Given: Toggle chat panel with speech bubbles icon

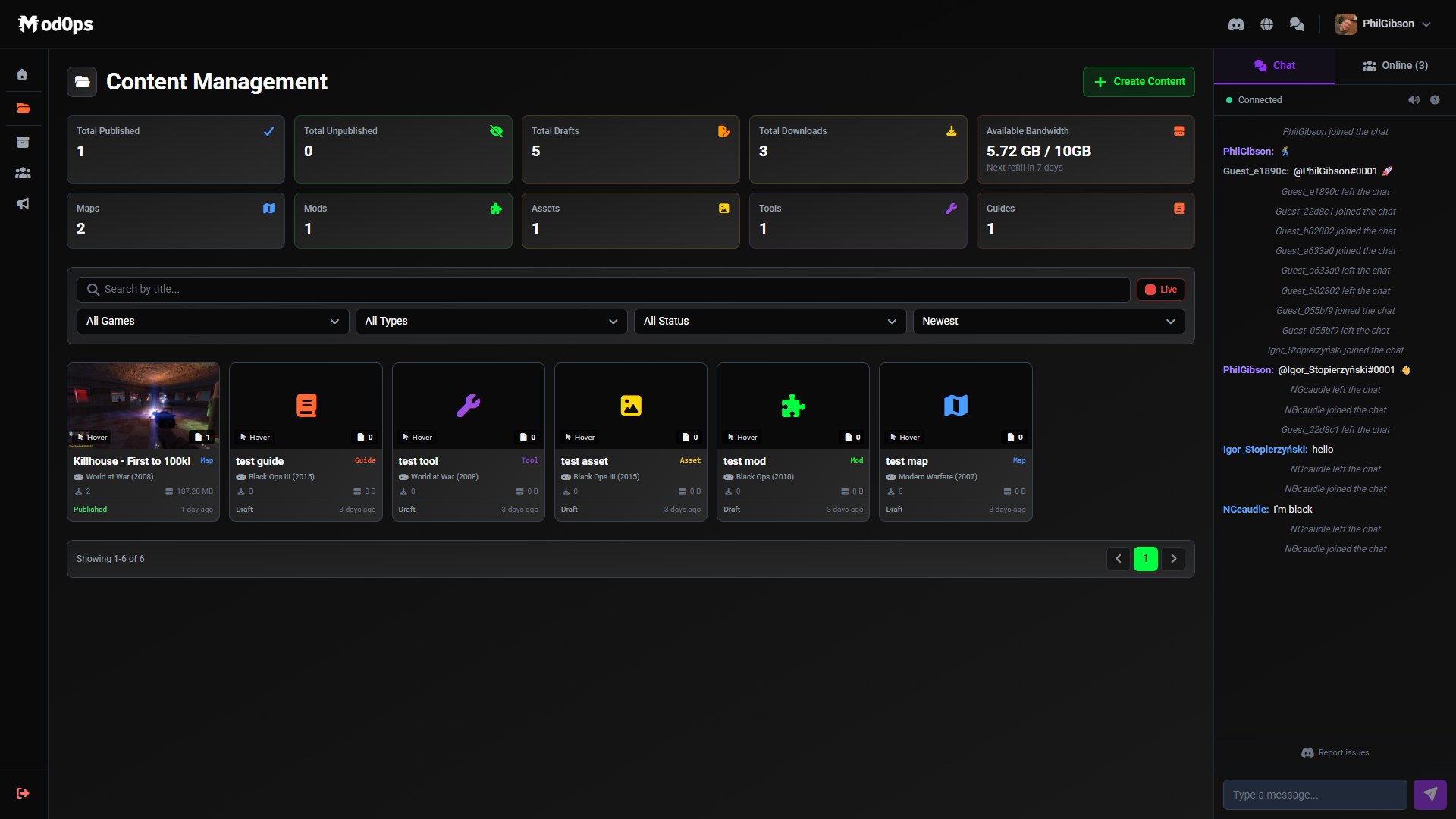Looking at the screenshot, I should click(x=1297, y=24).
